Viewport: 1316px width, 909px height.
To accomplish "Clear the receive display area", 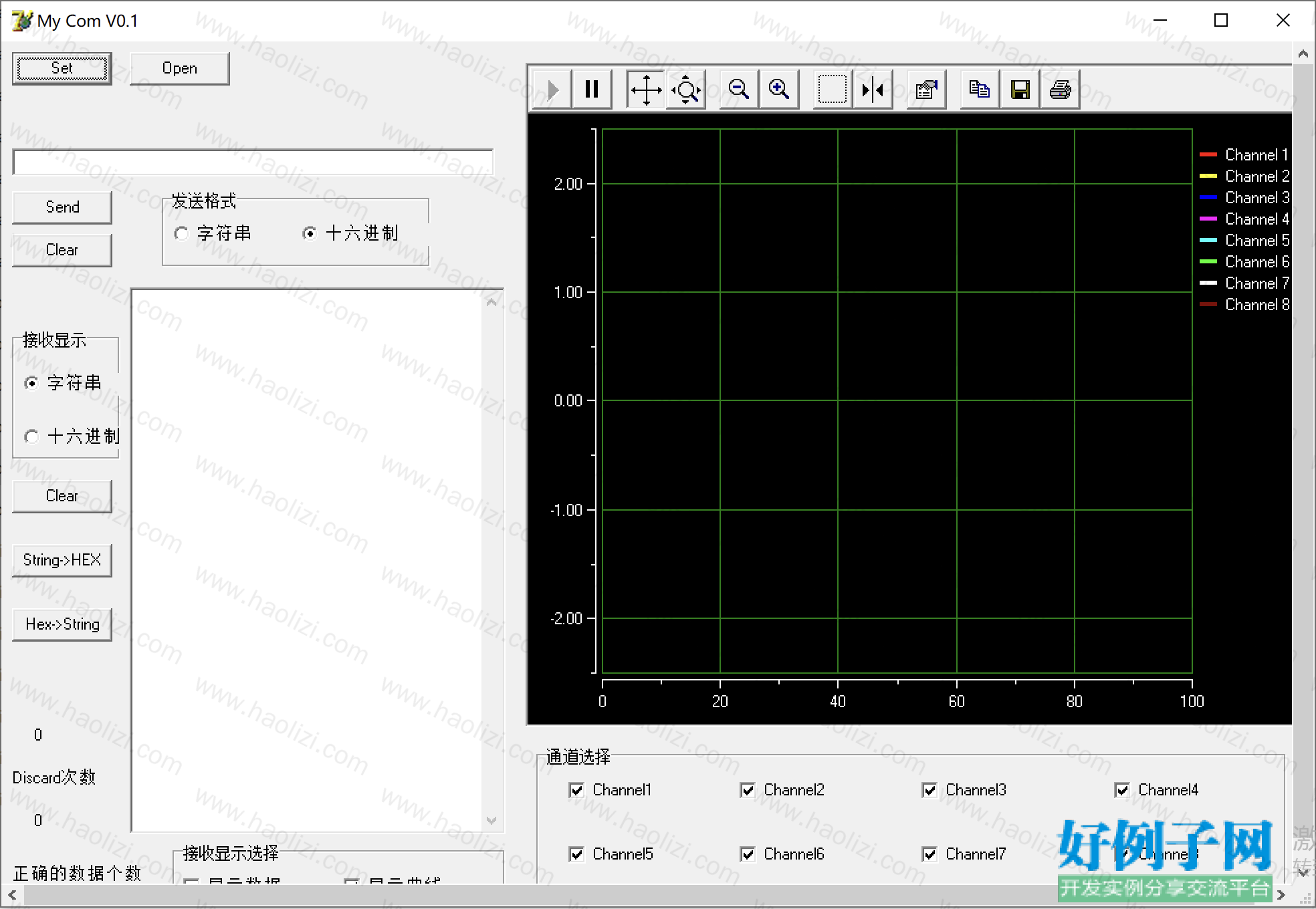I will point(62,496).
